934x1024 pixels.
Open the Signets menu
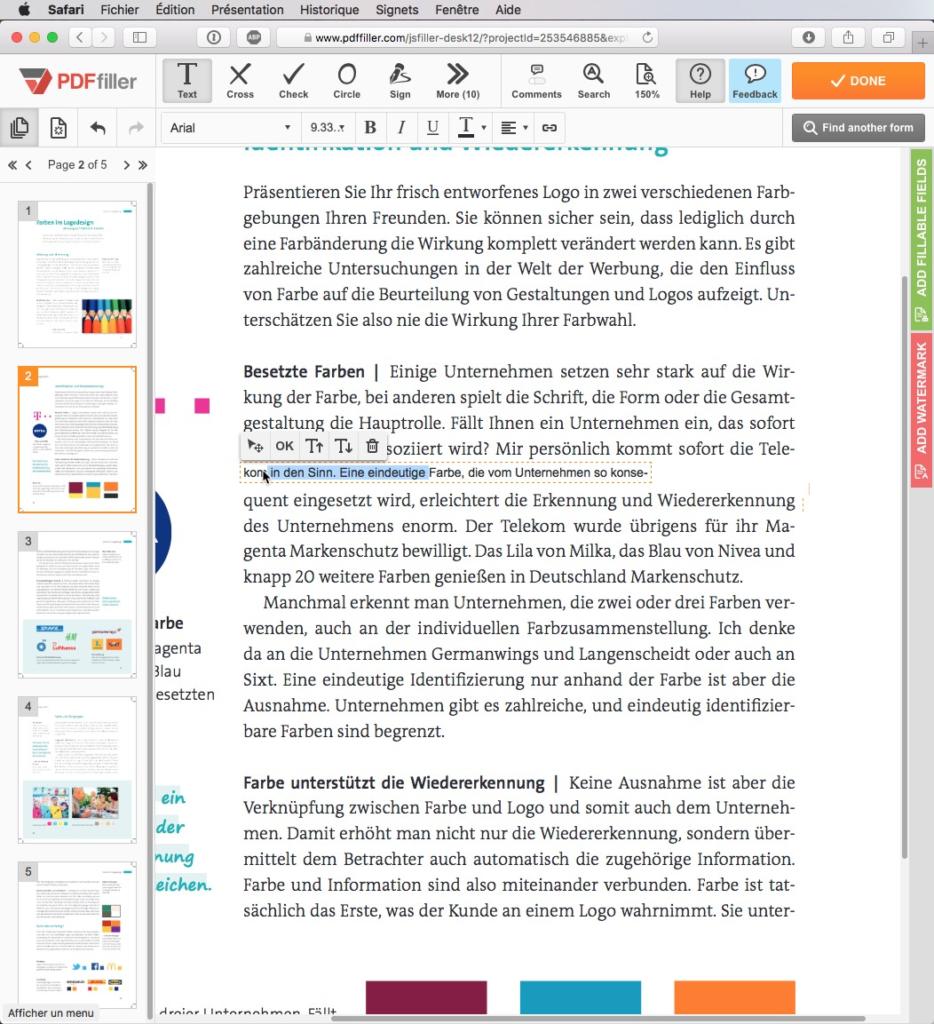(396, 10)
